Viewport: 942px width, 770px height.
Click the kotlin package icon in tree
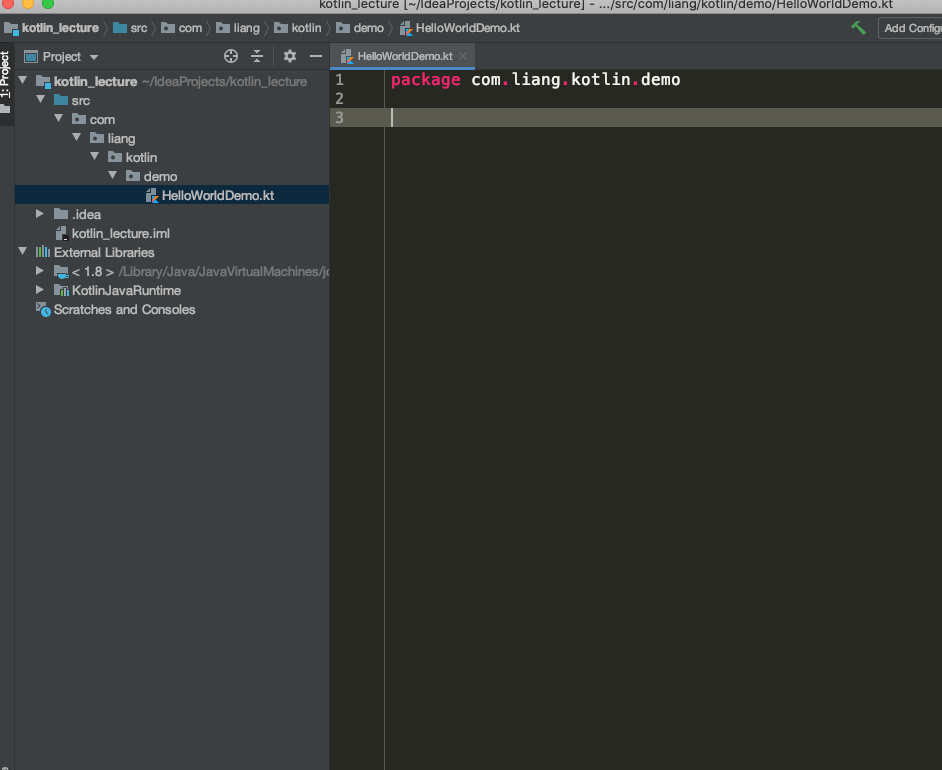[115, 157]
